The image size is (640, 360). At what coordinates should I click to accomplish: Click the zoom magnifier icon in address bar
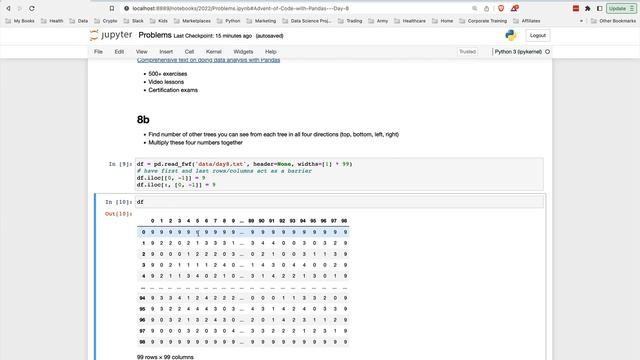tap(475, 8)
